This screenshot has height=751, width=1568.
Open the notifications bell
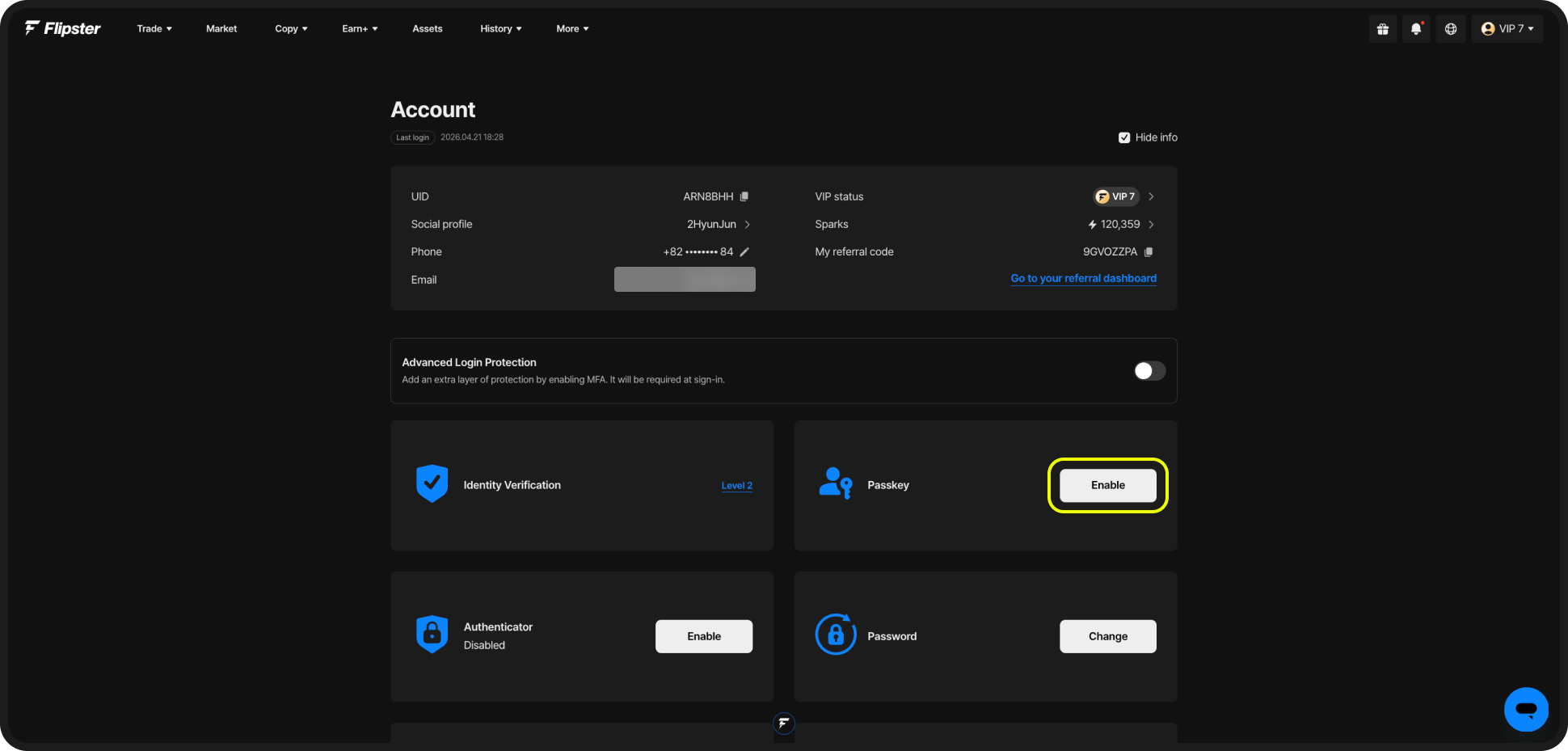(1416, 29)
